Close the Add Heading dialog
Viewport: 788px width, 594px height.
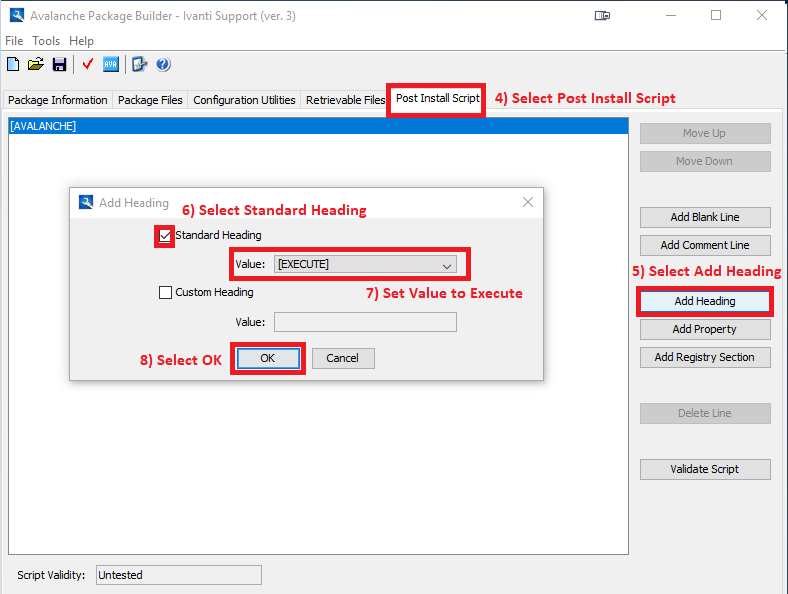click(528, 202)
